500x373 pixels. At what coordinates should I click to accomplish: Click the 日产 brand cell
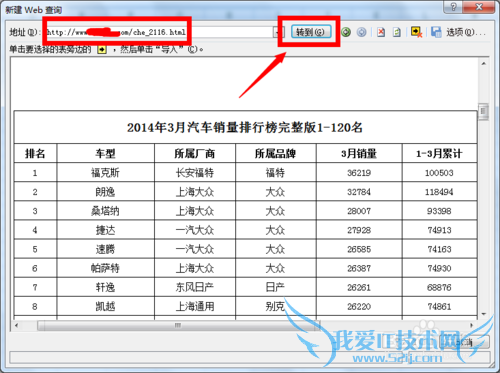[x=275, y=287]
